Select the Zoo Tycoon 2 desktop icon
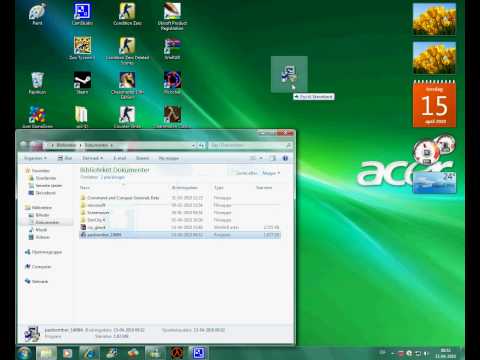 pos(82,48)
